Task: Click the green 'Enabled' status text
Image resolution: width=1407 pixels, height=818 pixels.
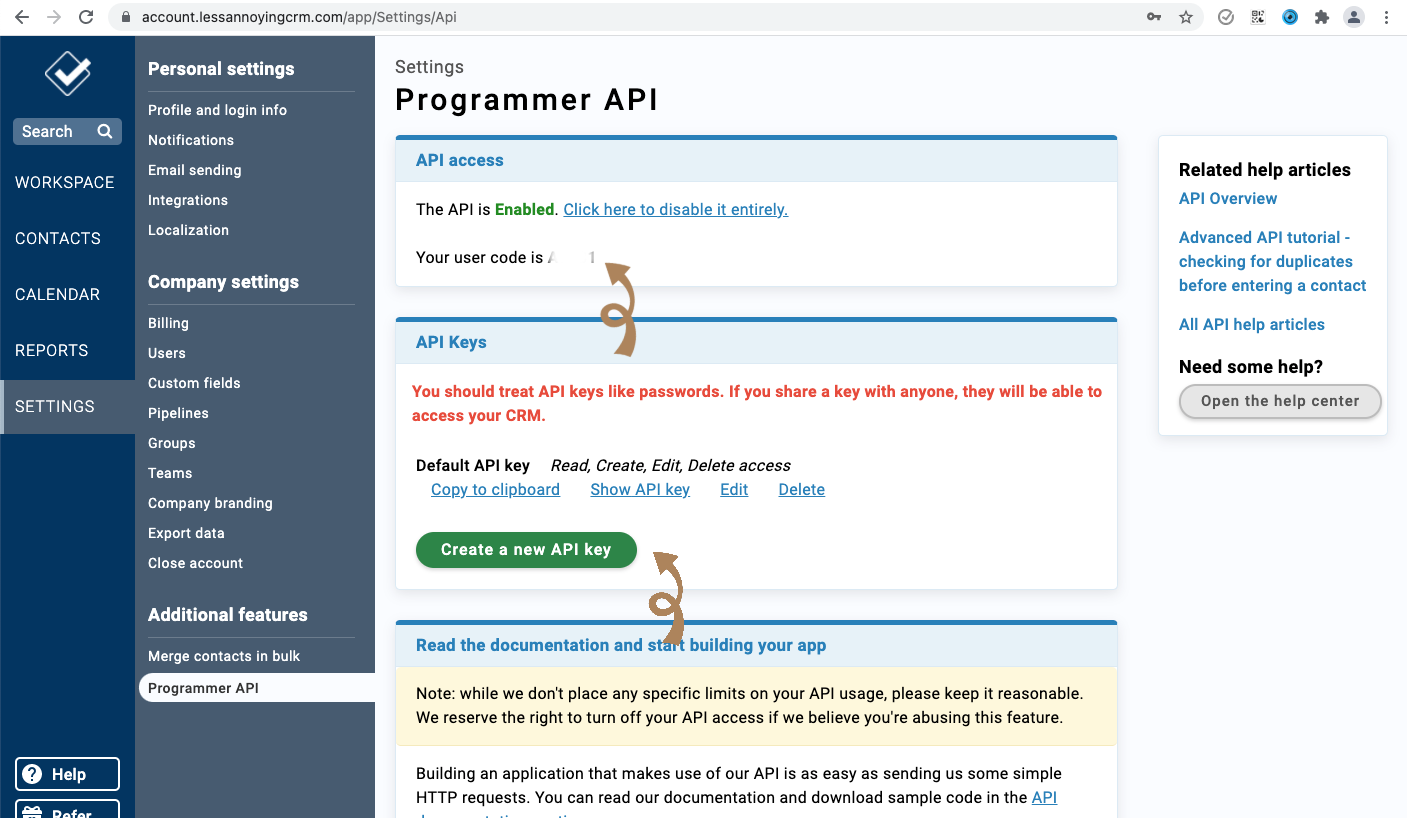Action: [524, 209]
